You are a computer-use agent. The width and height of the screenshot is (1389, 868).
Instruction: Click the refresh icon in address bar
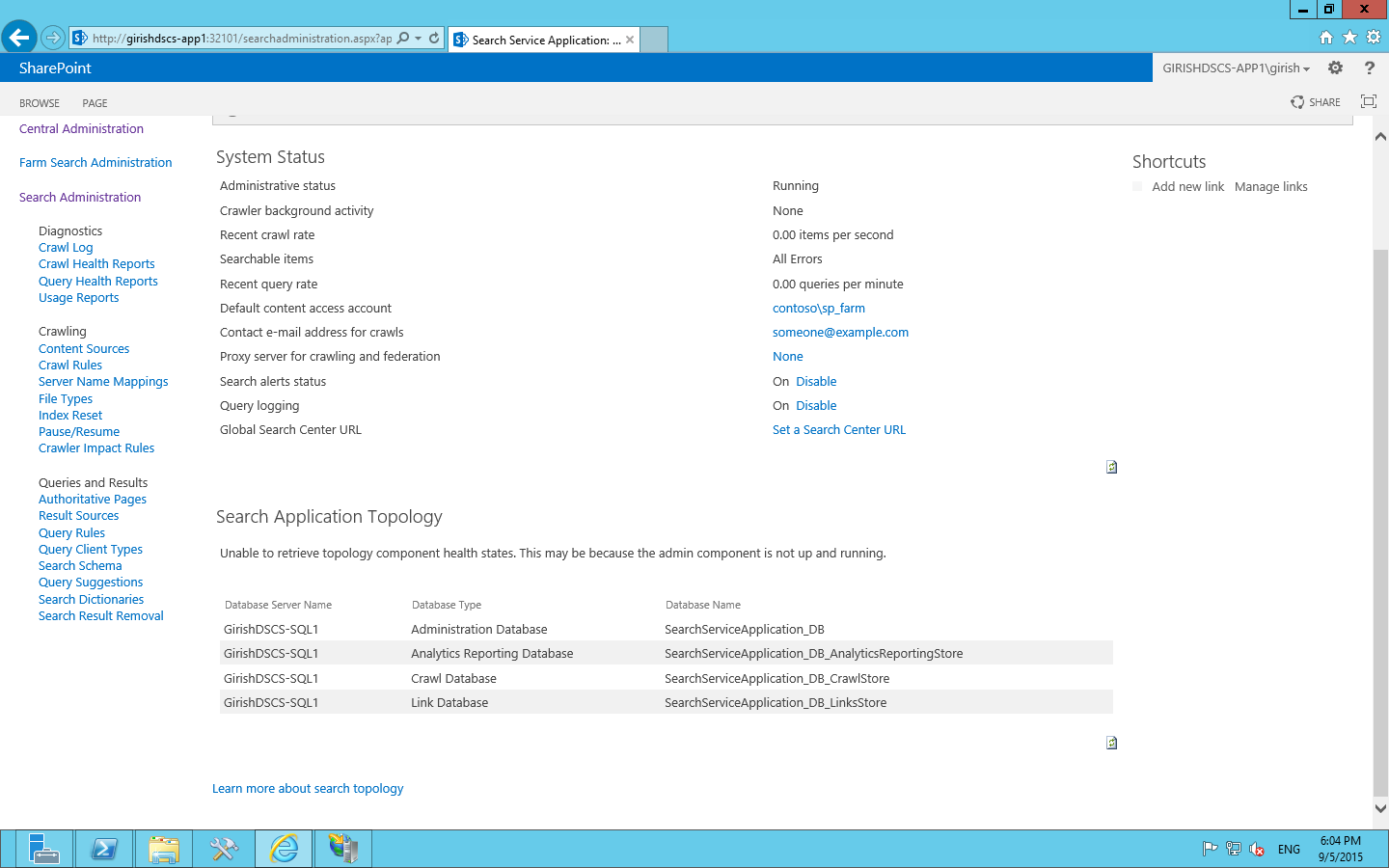coord(434,39)
